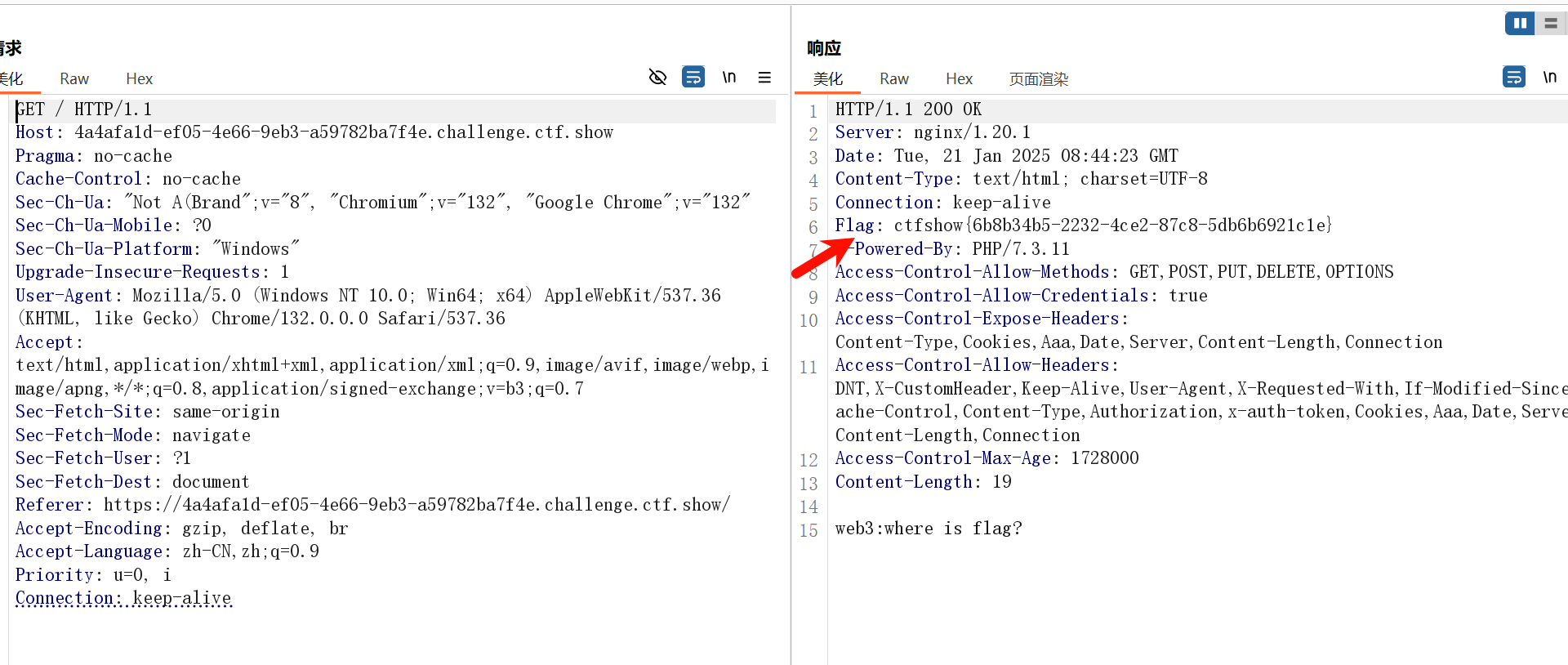Open the Hex tab in request panel
The height and width of the screenshot is (665, 1568).
coord(139,79)
